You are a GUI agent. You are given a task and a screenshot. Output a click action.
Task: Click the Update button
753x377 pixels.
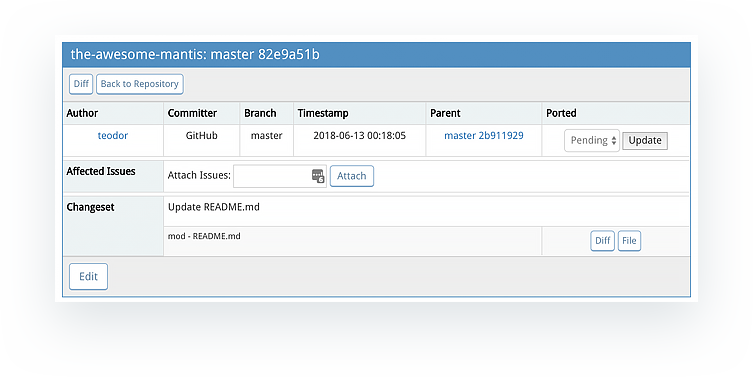point(645,141)
